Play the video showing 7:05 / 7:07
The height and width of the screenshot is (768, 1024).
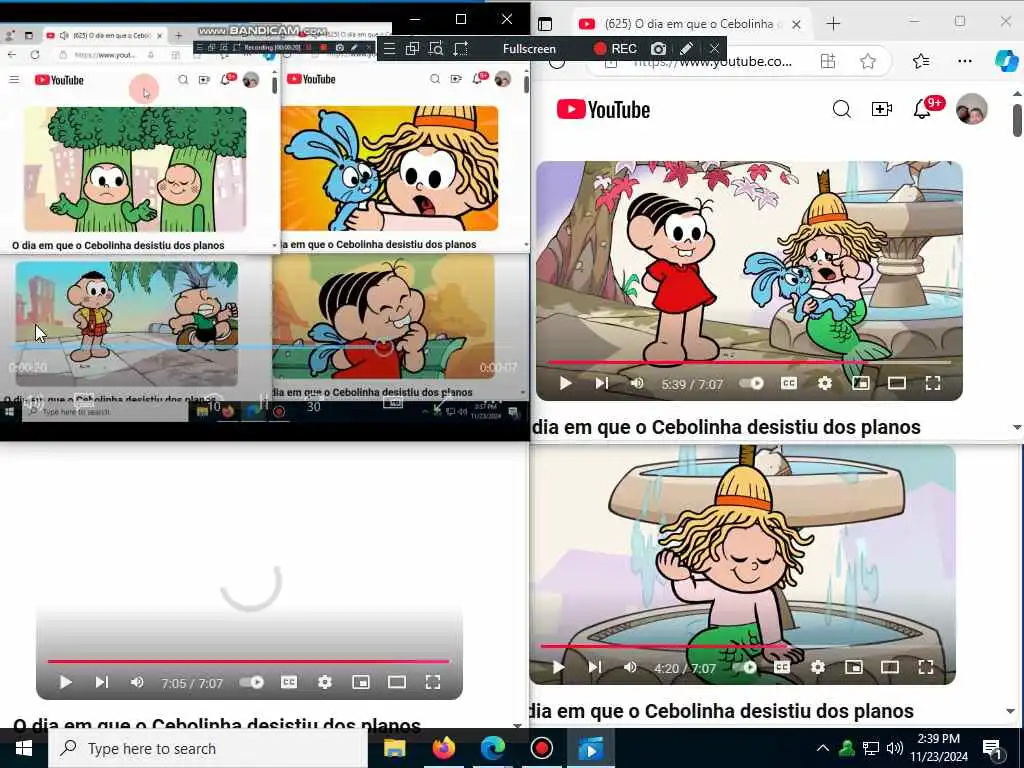65,682
